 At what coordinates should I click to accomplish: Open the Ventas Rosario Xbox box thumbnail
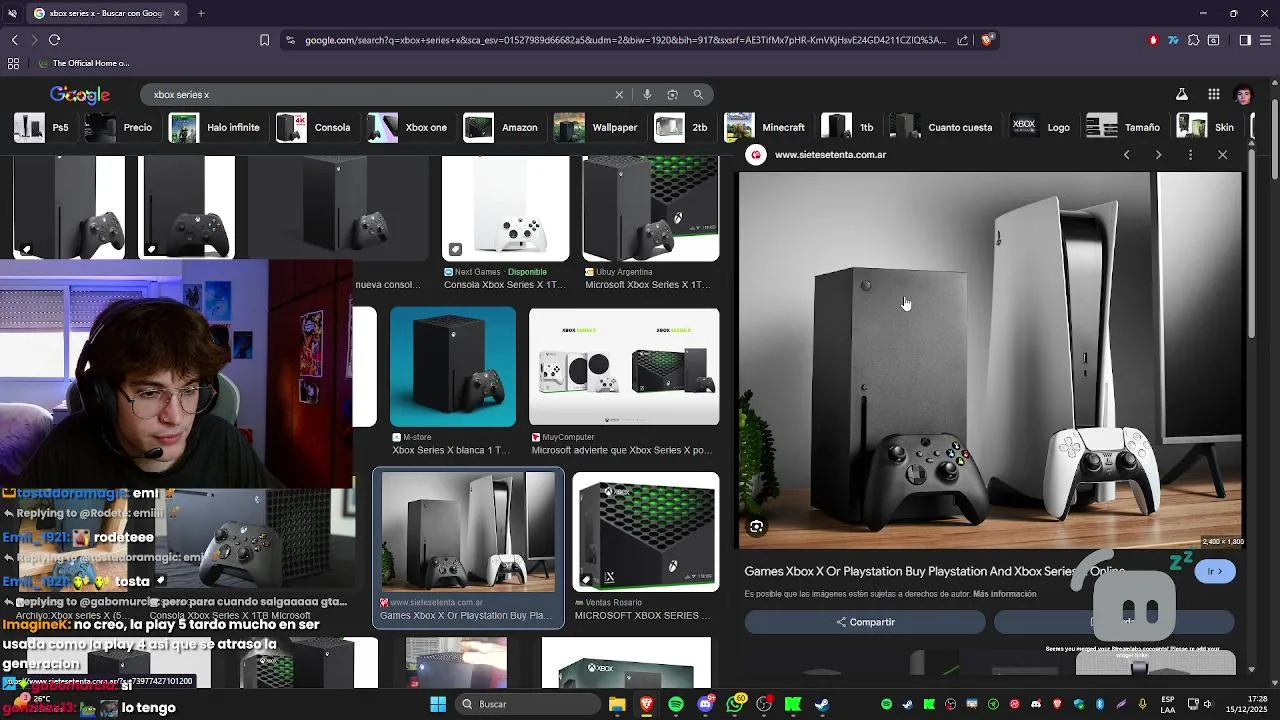pyautogui.click(x=646, y=532)
